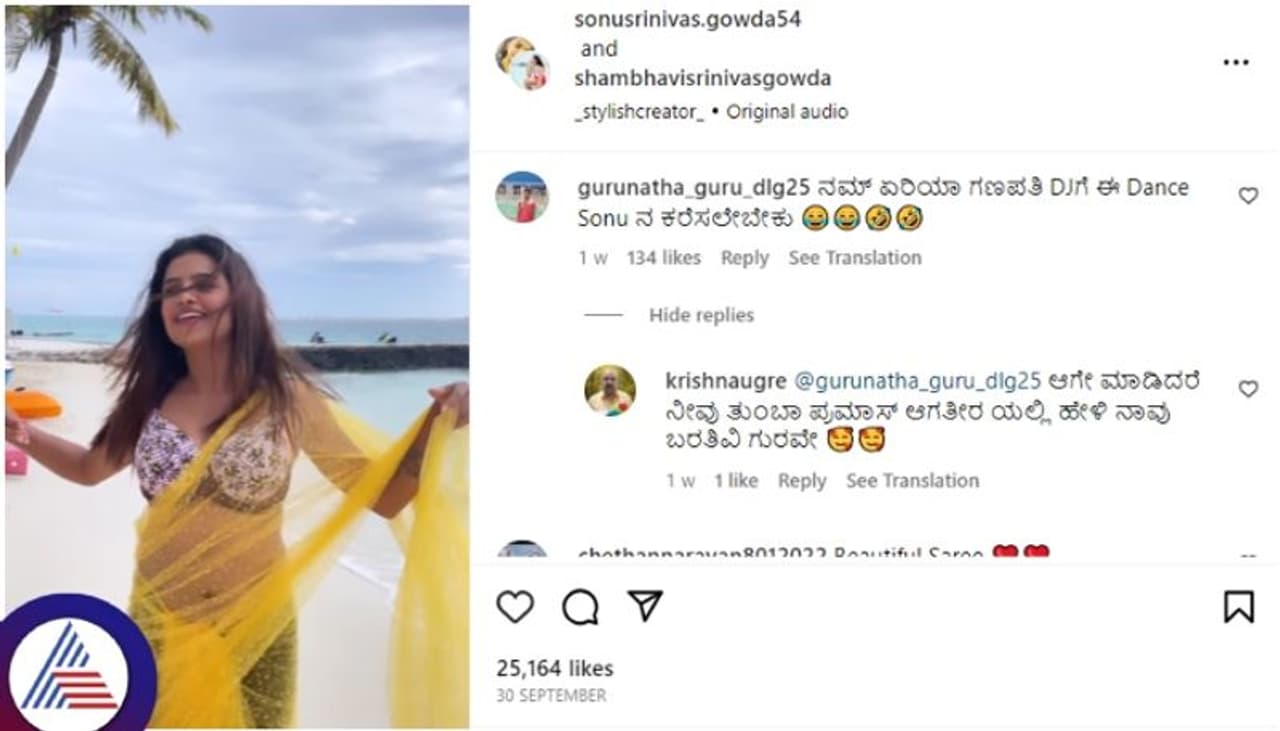Open sonusrinivas.gowda54 profile link
The height and width of the screenshot is (731, 1280).
coord(688,19)
